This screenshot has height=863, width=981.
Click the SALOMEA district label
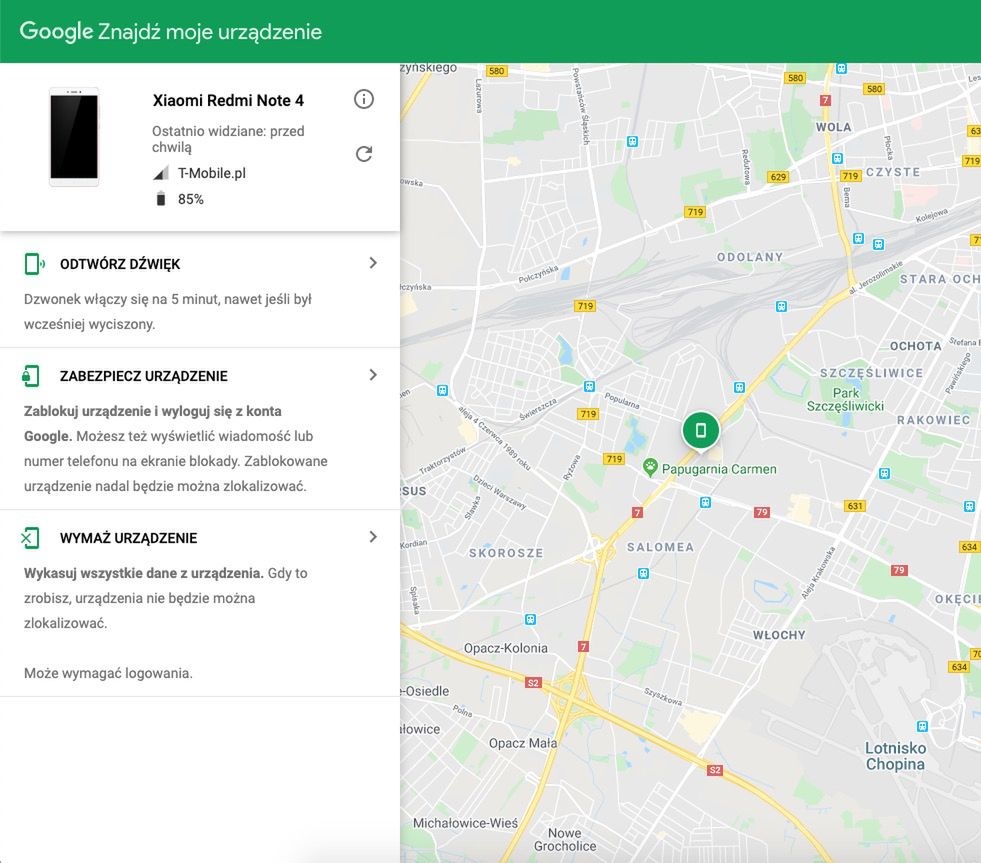[660, 548]
